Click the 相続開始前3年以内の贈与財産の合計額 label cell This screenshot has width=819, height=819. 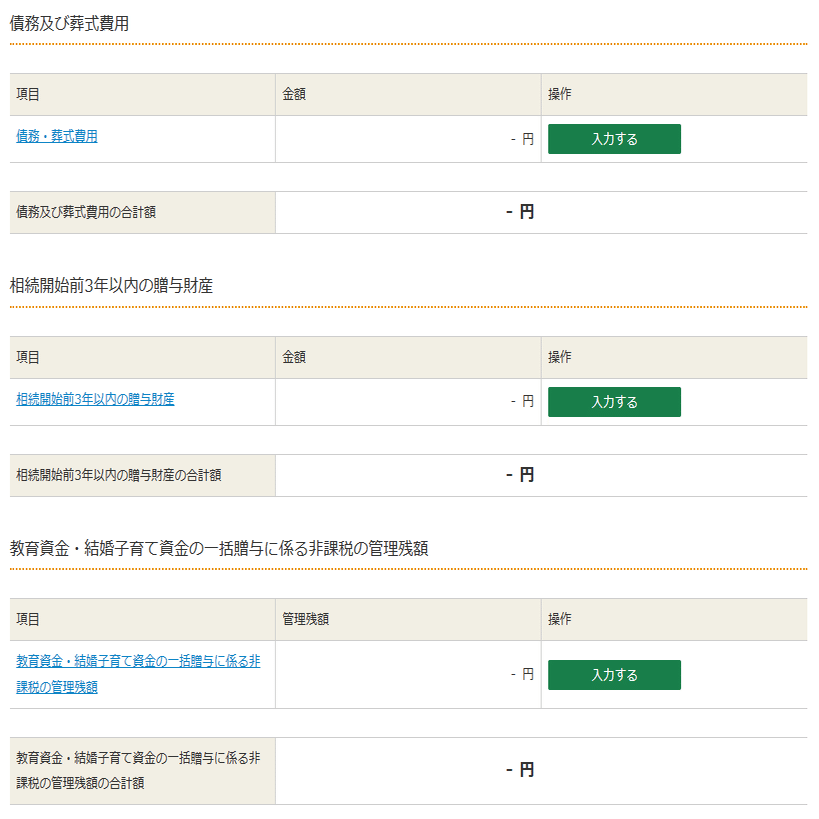[143, 475]
